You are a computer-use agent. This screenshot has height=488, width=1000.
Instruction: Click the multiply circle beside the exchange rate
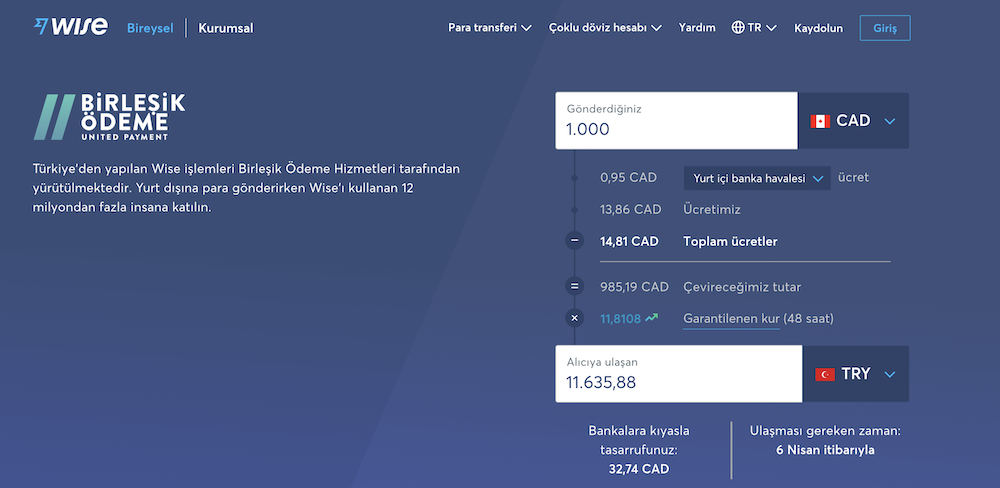pyautogui.click(x=575, y=318)
